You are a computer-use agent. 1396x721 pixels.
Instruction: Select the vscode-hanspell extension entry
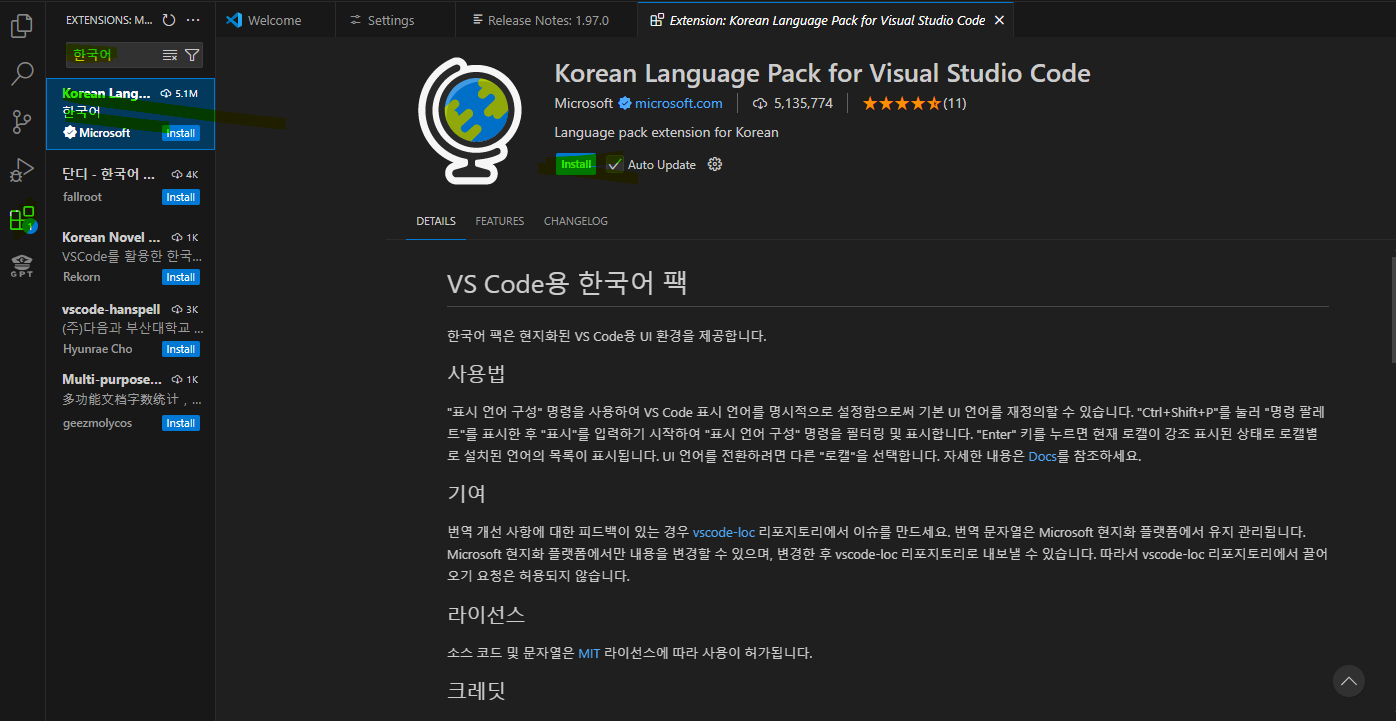(x=130, y=329)
